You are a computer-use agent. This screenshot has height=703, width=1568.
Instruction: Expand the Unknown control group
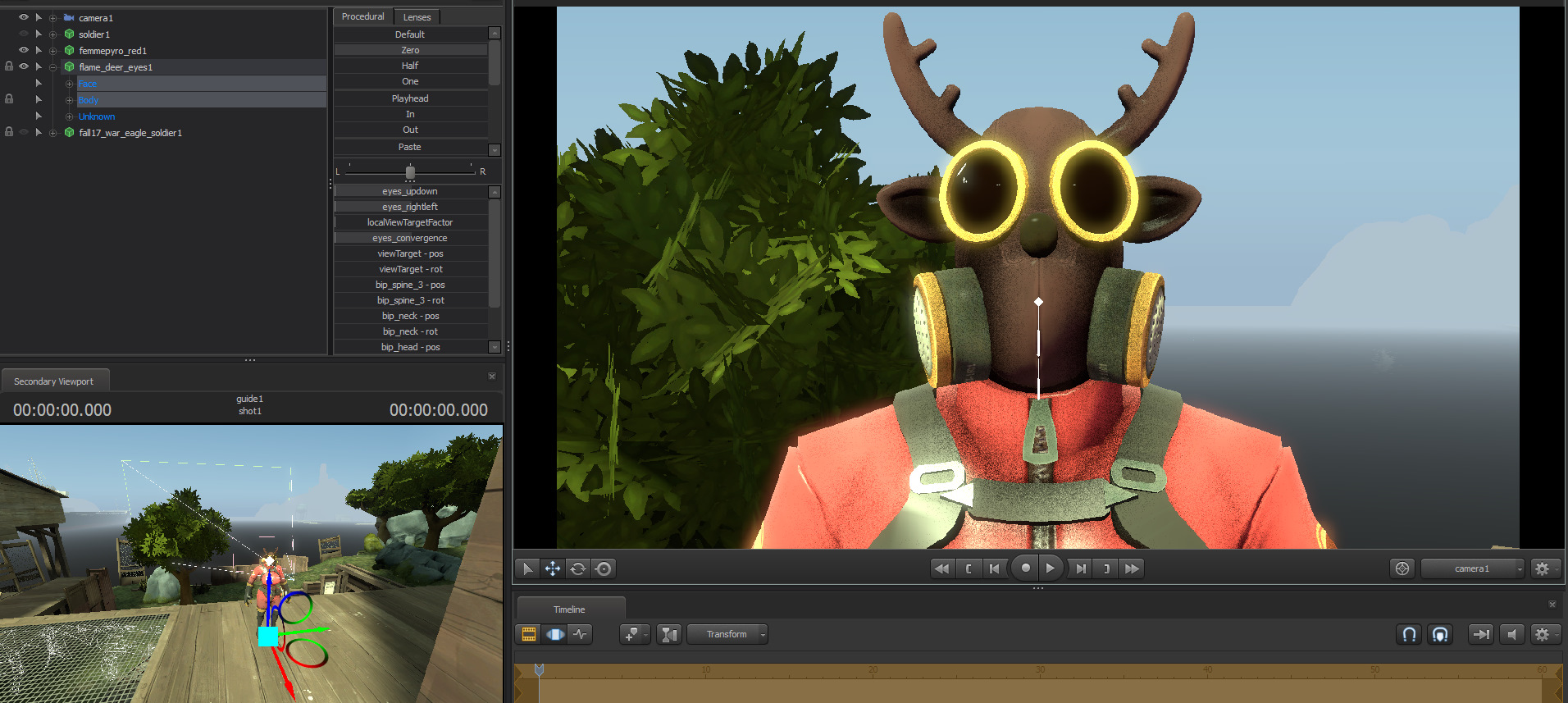(70, 116)
